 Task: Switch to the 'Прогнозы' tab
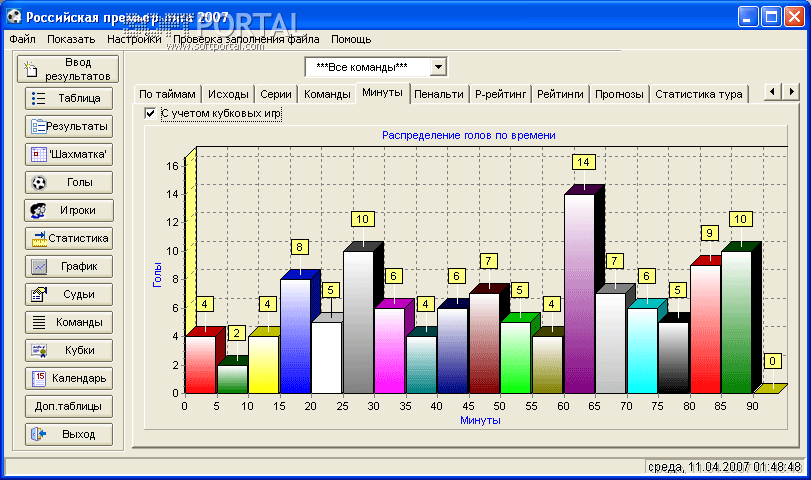[x=619, y=94]
